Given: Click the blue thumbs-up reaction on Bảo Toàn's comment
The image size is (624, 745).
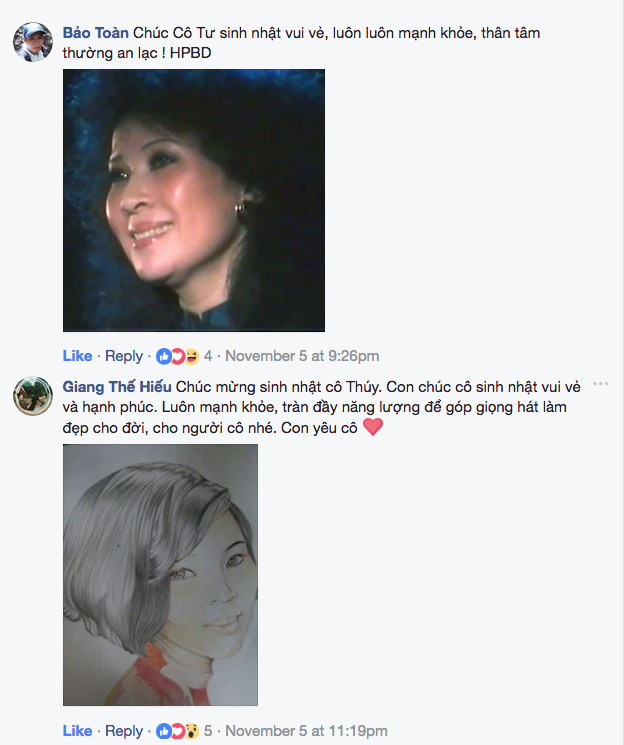Looking at the screenshot, I should click(163, 356).
